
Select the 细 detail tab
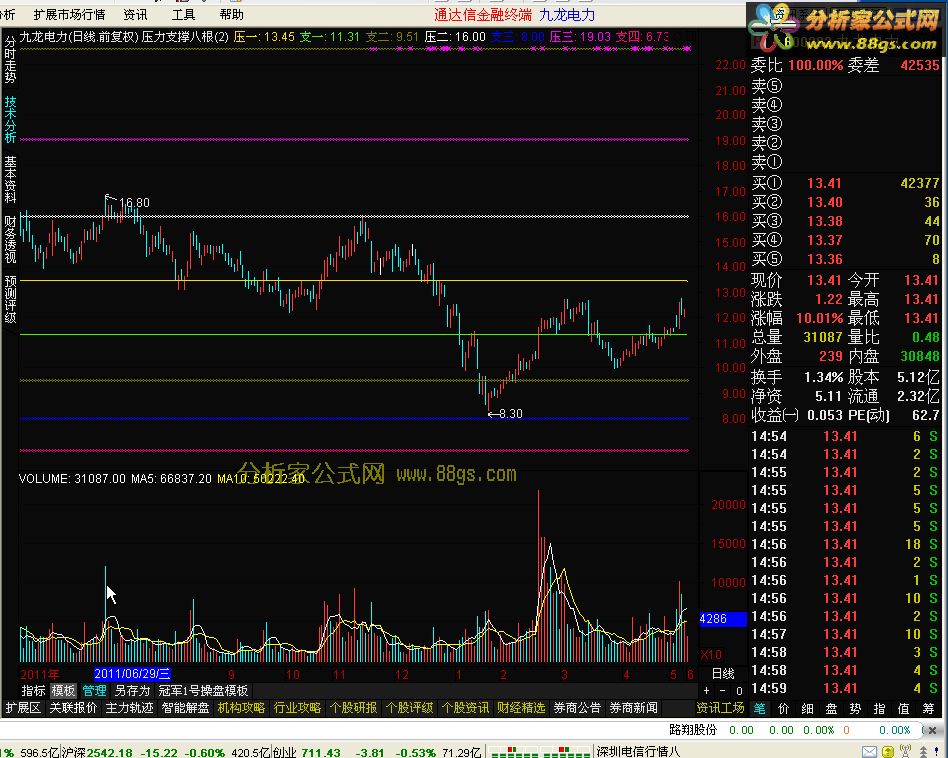coord(808,708)
